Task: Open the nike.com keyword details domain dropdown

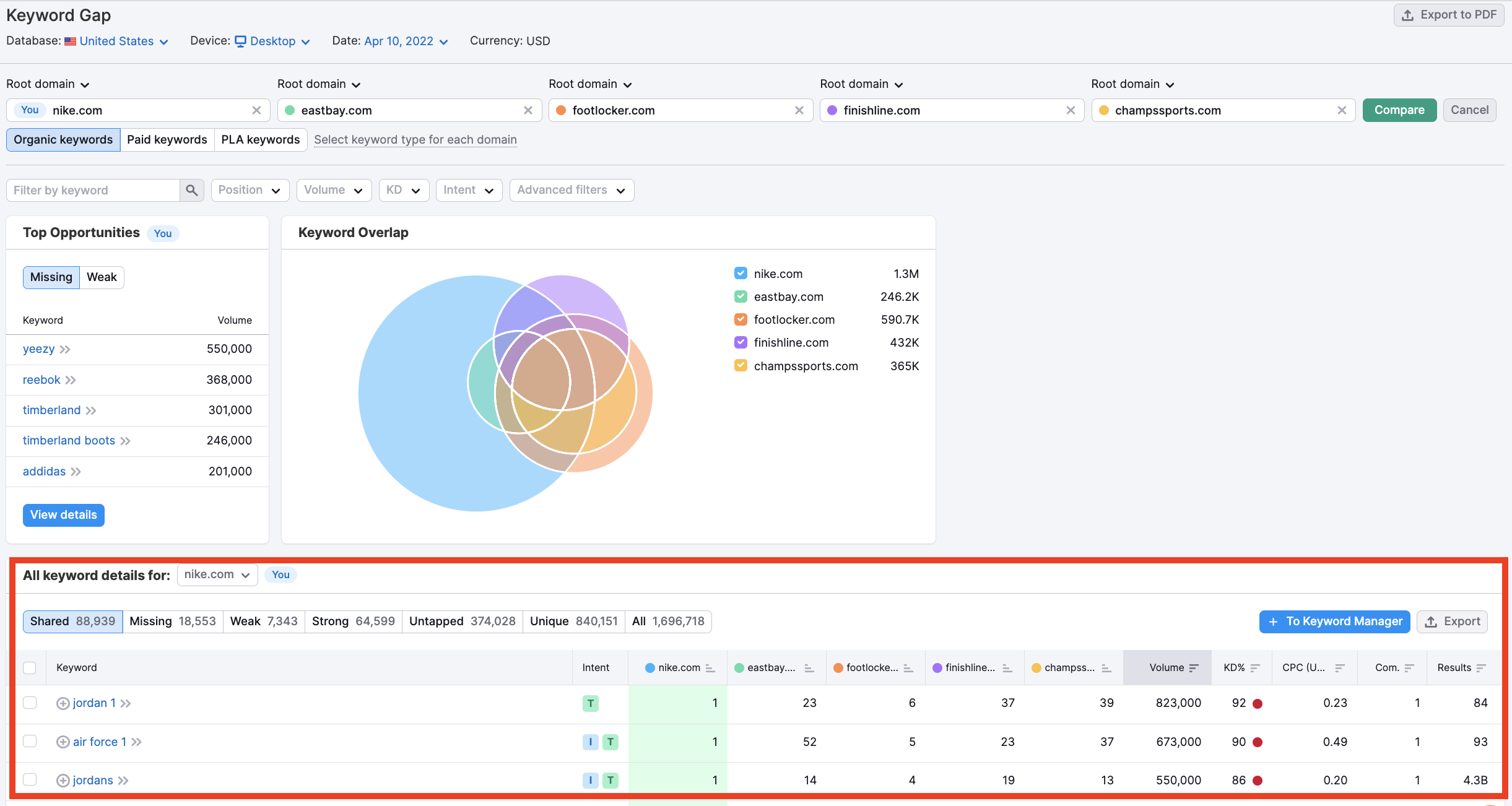Action: [x=217, y=574]
